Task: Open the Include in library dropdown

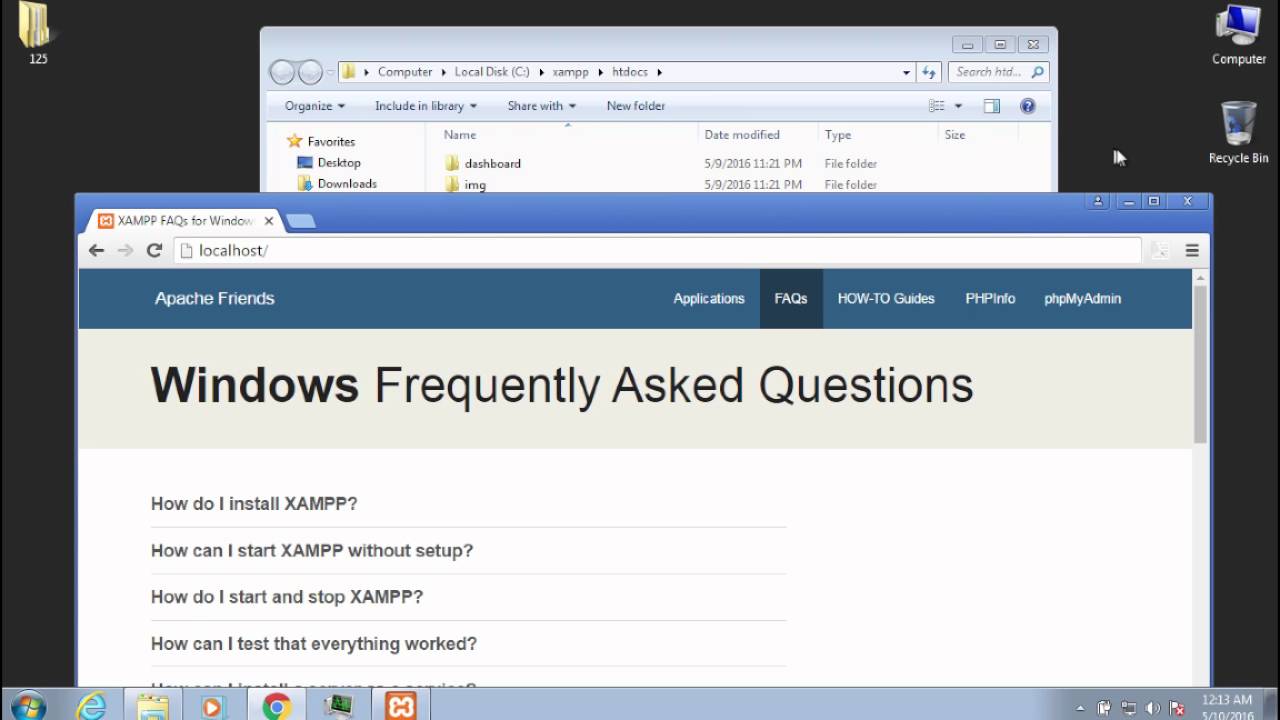Action: [426, 106]
